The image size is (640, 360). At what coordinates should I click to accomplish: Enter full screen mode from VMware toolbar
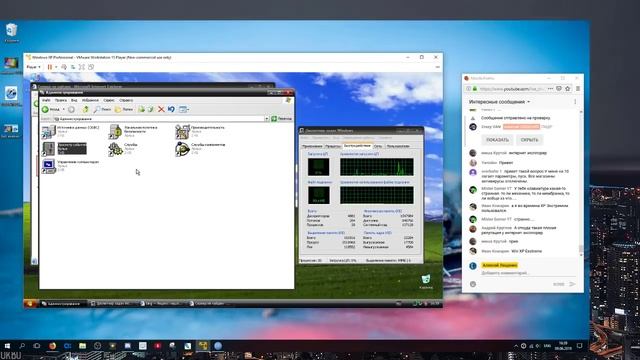[x=82, y=67]
